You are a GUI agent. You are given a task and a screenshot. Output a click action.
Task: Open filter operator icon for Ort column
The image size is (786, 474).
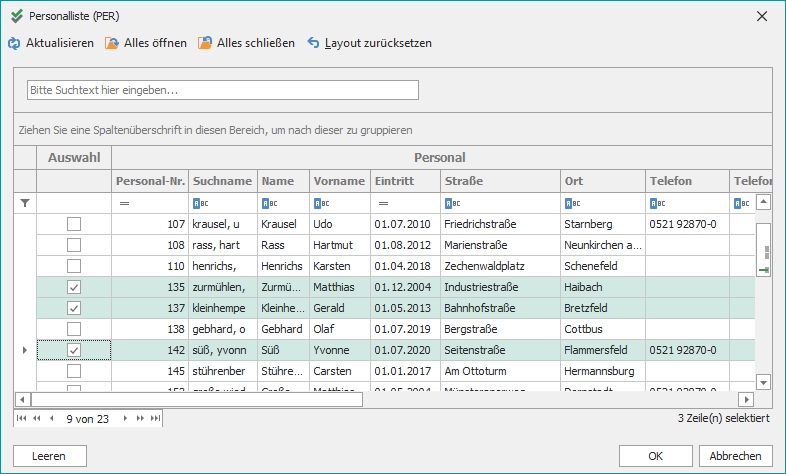point(572,203)
